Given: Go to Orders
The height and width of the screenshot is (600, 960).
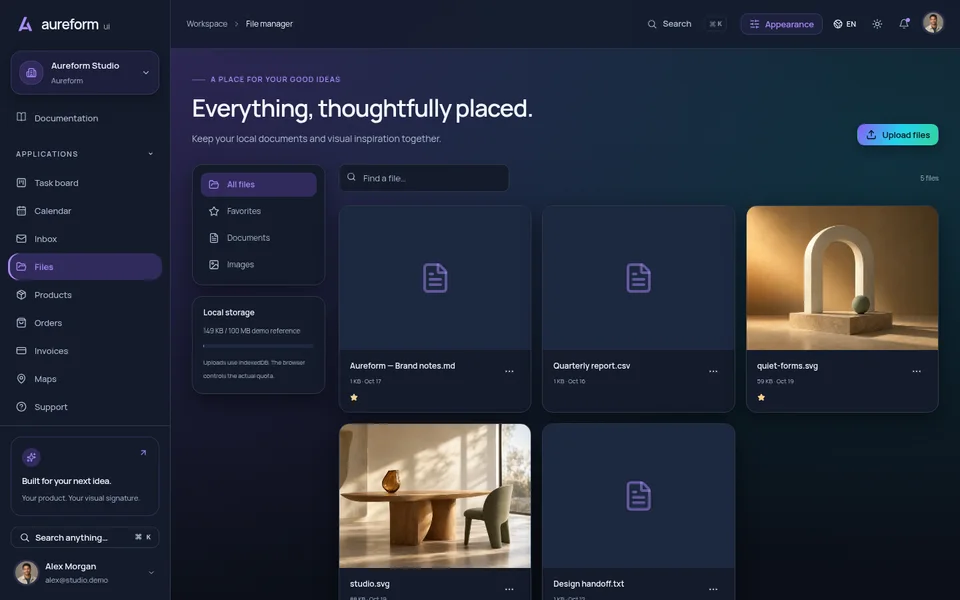Looking at the screenshot, I should tap(85, 323).
